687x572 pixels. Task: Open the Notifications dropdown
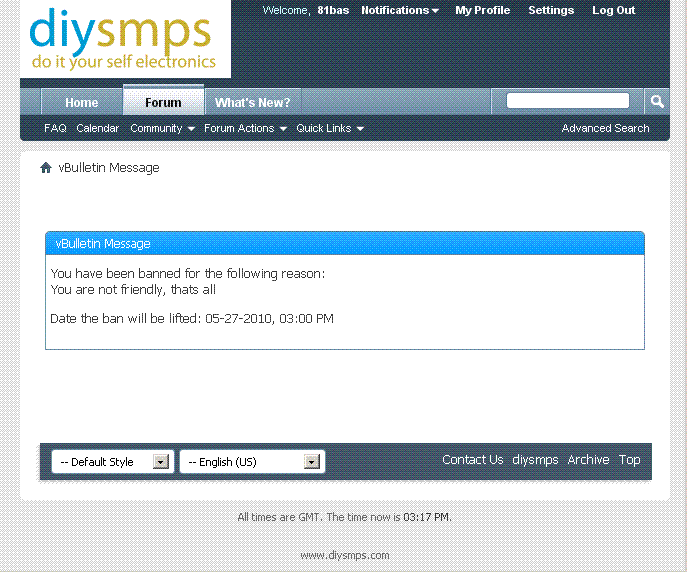coord(400,10)
